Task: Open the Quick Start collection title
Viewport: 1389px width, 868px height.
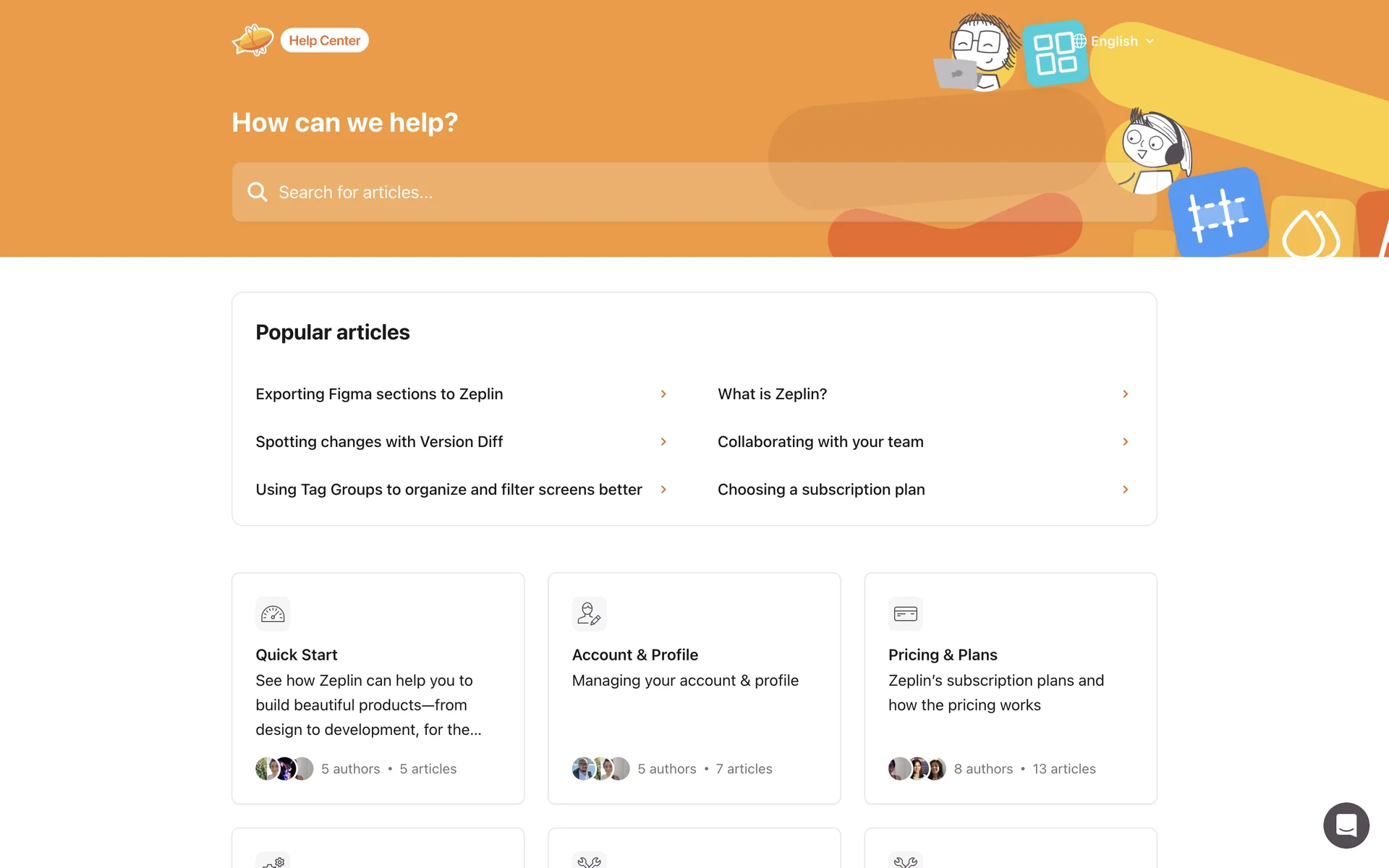Action: click(x=297, y=655)
